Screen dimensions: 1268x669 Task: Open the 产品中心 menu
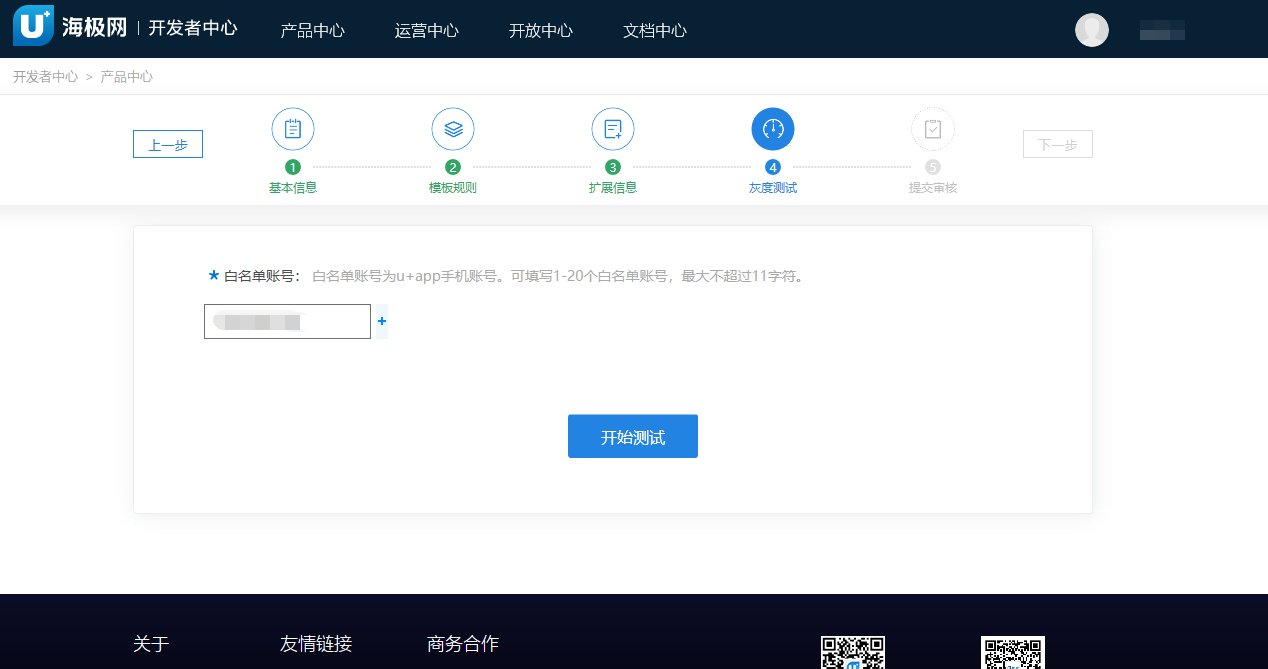312,30
